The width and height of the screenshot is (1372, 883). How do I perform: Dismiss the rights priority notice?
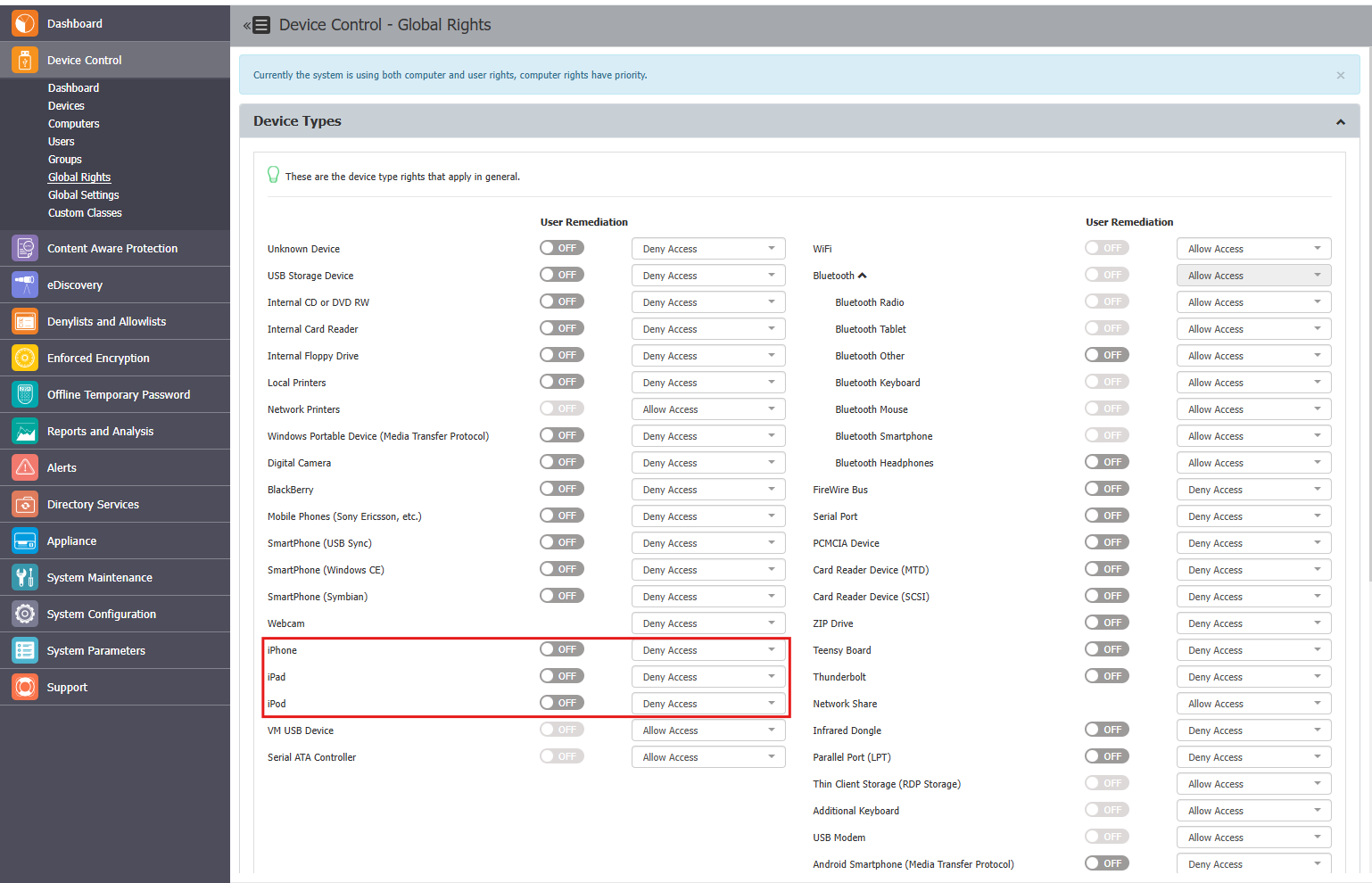pos(1340,75)
